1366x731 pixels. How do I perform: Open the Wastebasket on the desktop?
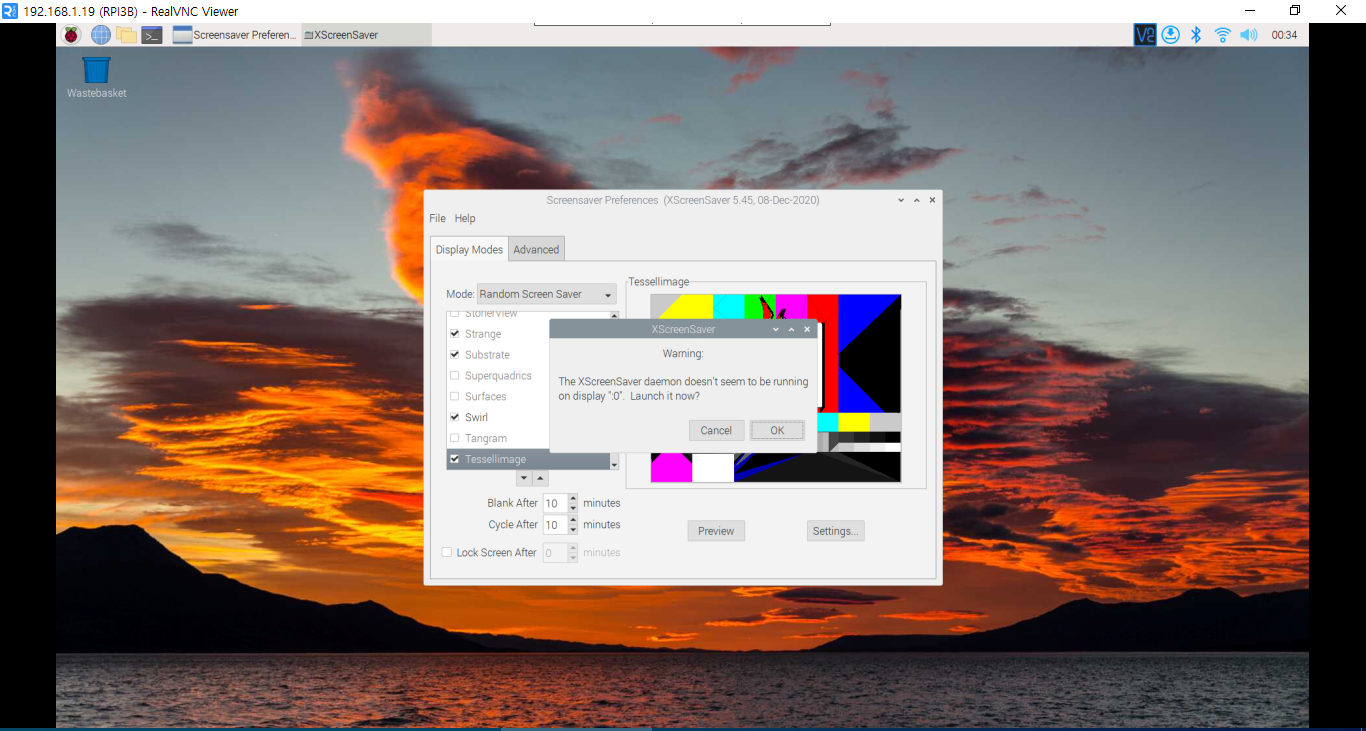[95, 70]
